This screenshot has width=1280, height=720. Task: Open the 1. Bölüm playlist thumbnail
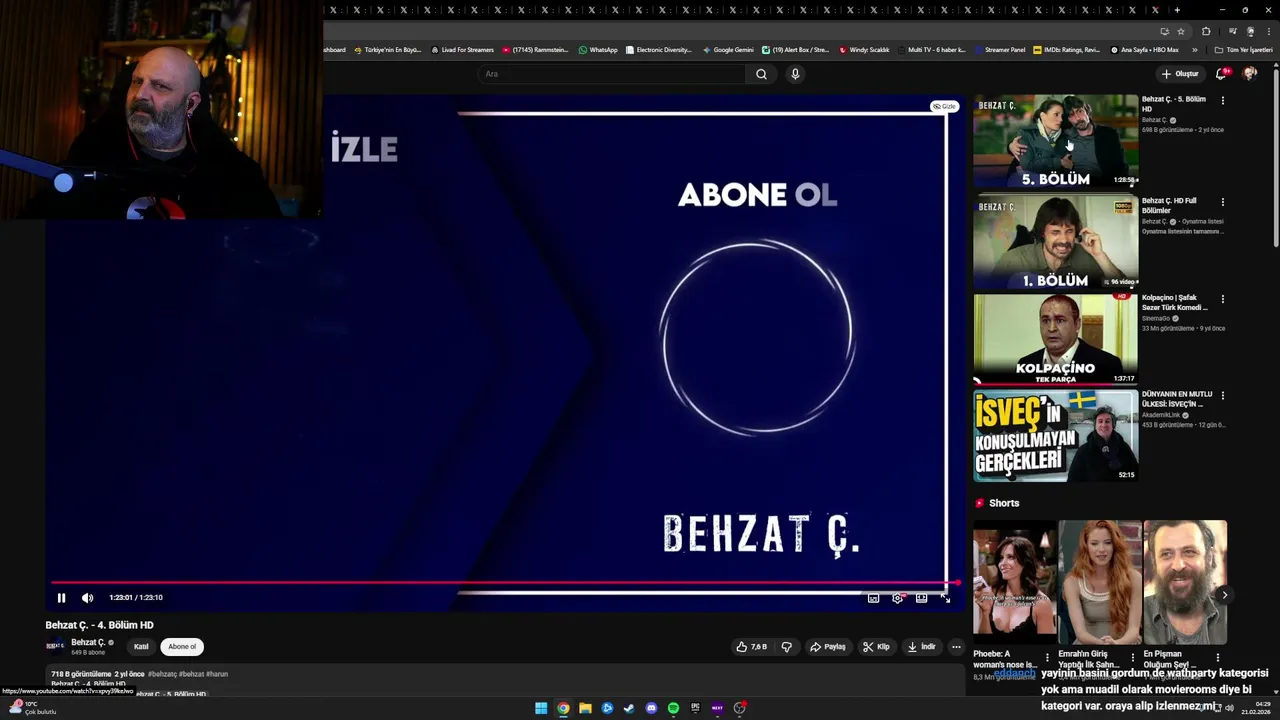point(1055,241)
